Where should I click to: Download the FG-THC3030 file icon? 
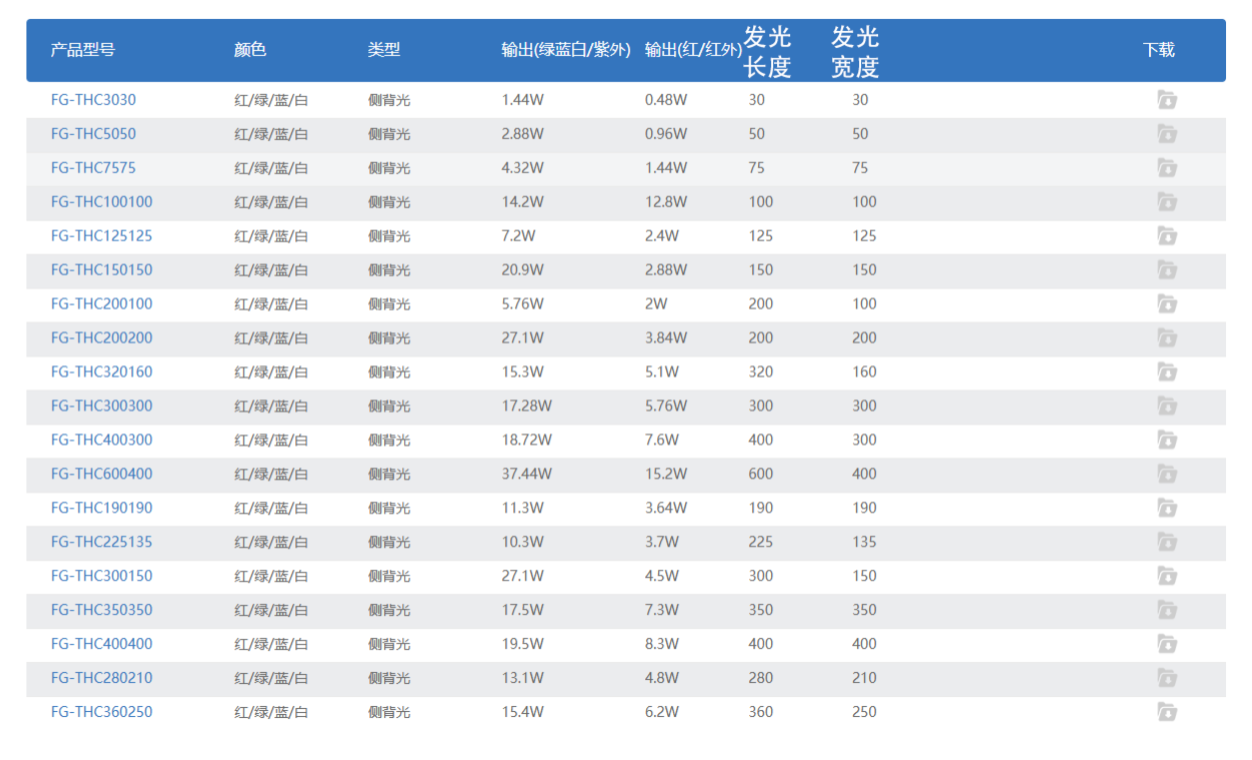pos(1167,100)
